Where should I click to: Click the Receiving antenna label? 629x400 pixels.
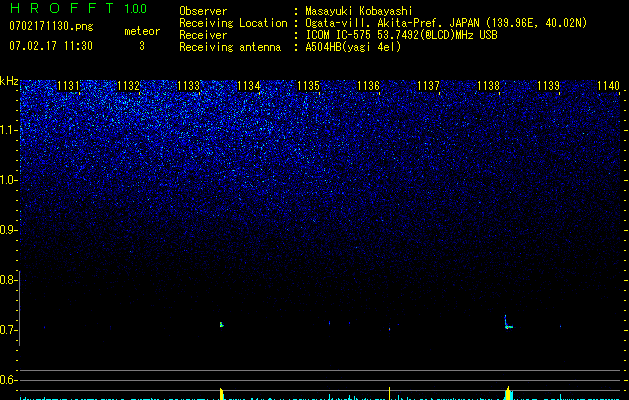coord(230,47)
